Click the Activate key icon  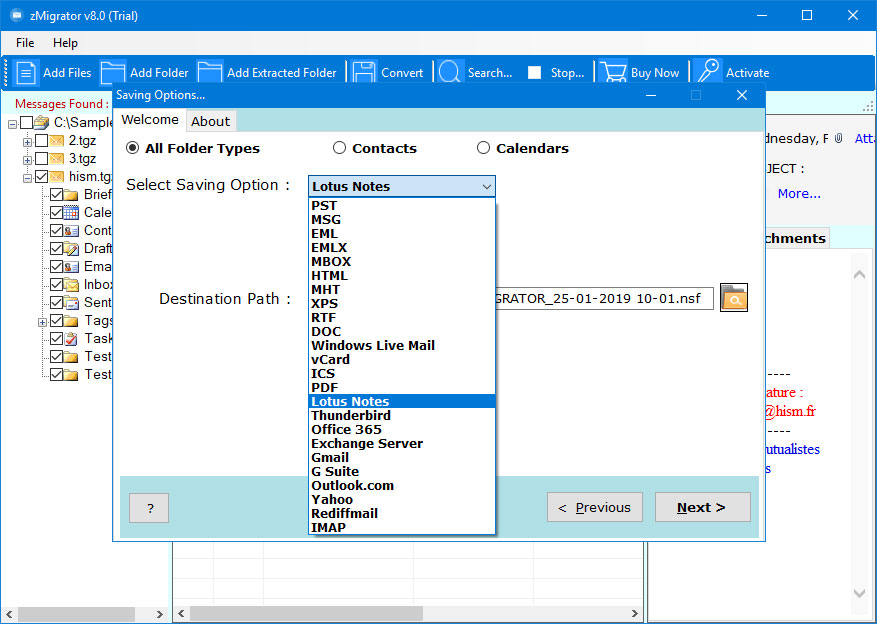[x=708, y=72]
